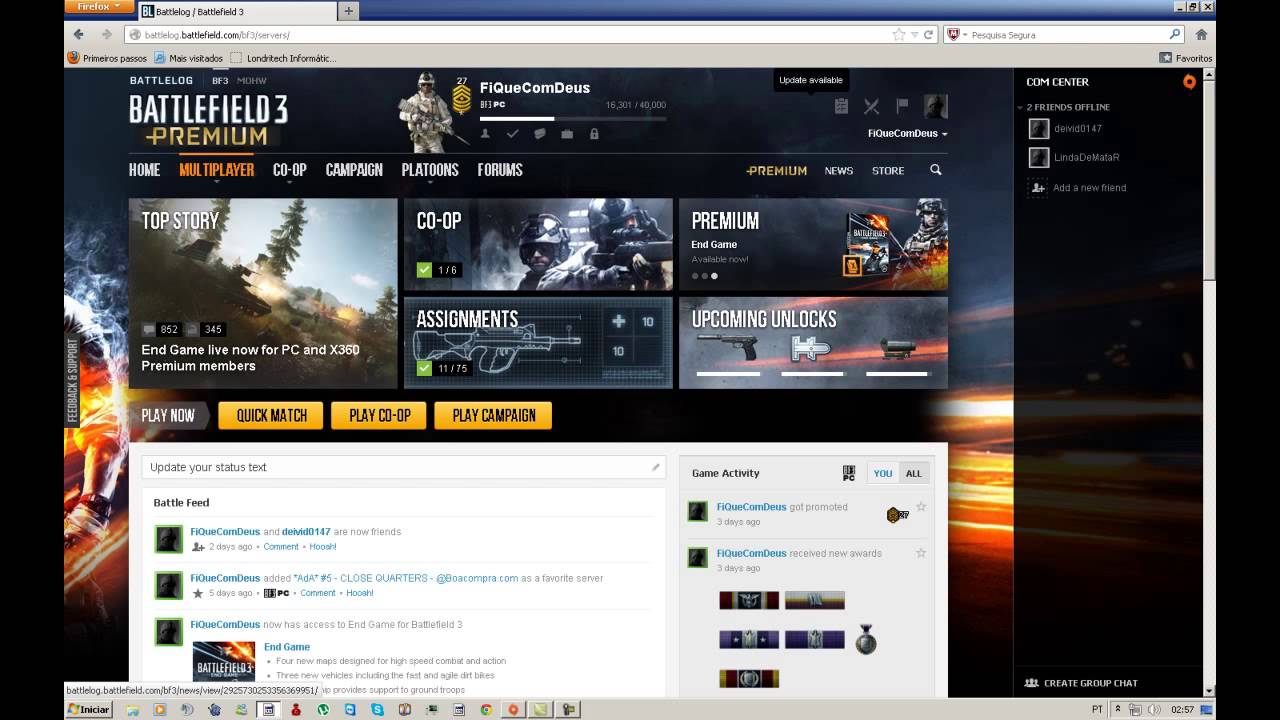This screenshot has height=720, width=1280.
Task: Open the CAMPAIGN navigation tab
Action: click(354, 170)
